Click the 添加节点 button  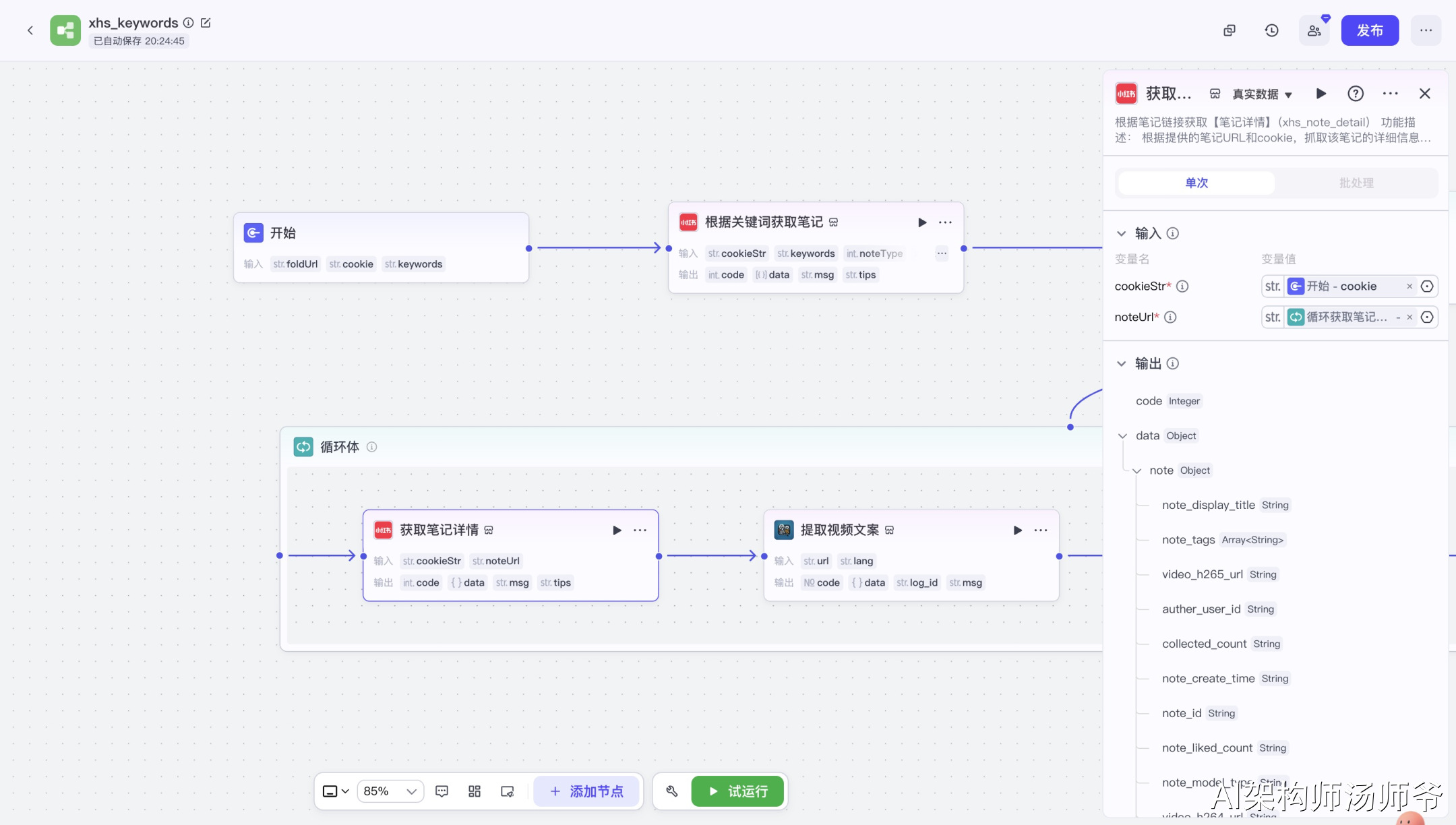tap(586, 791)
